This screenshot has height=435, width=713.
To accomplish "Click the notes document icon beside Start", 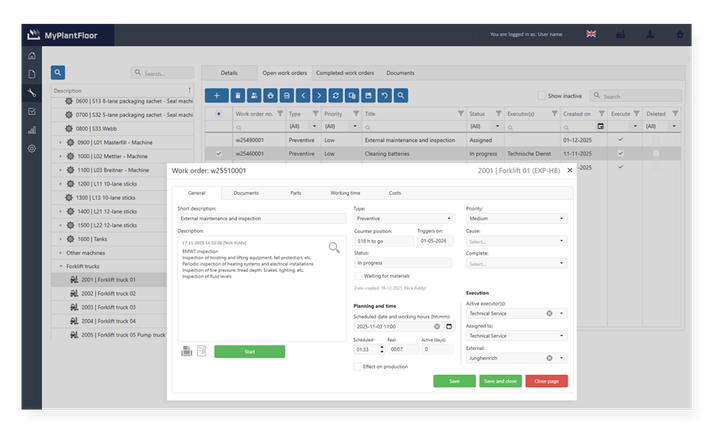I will click(x=202, y=351).
